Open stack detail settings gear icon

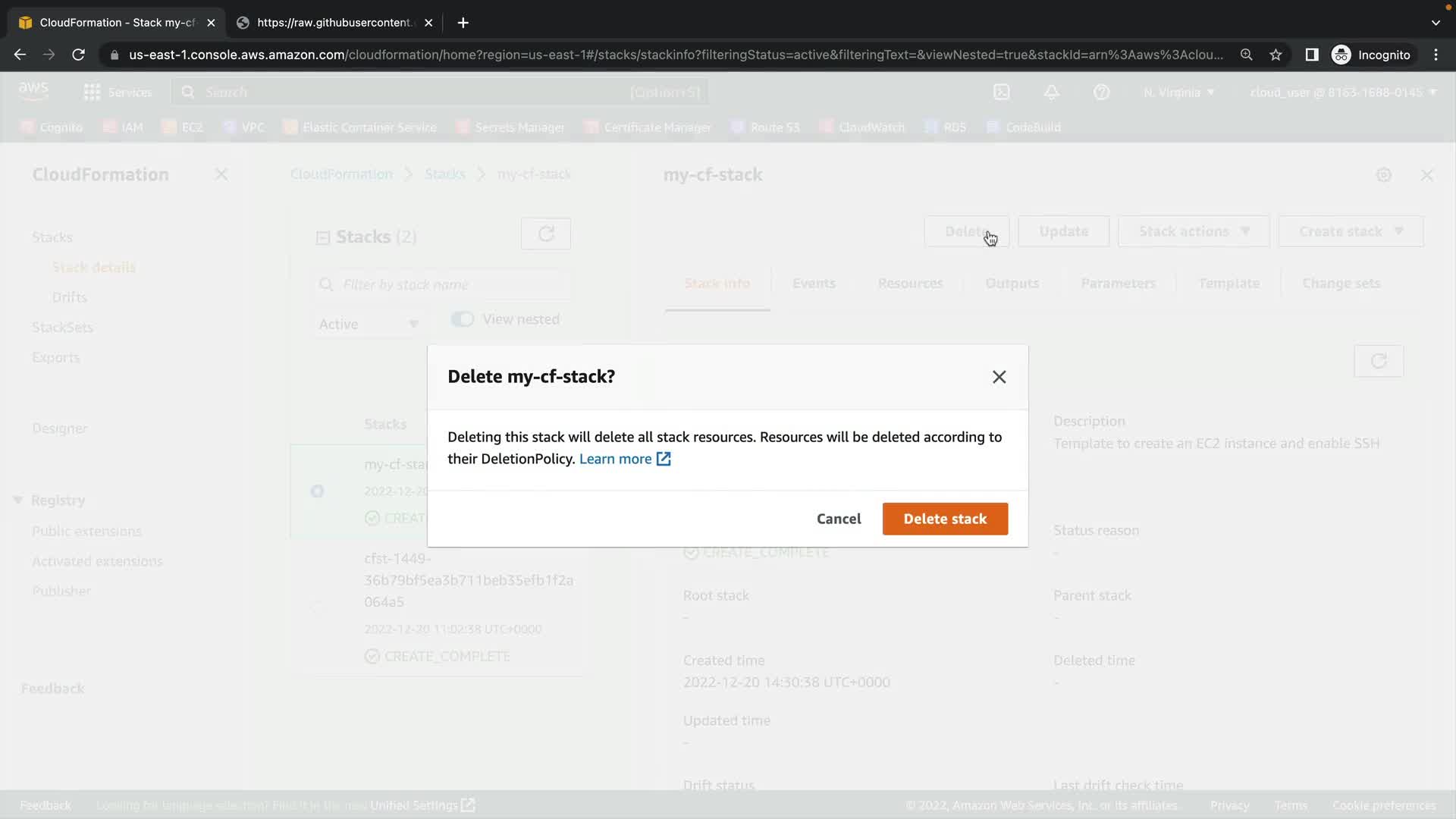point(1383,175)
